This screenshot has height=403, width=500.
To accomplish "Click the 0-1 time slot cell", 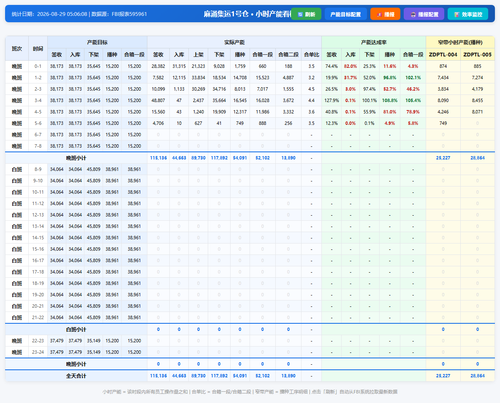I will pos(38,66).
